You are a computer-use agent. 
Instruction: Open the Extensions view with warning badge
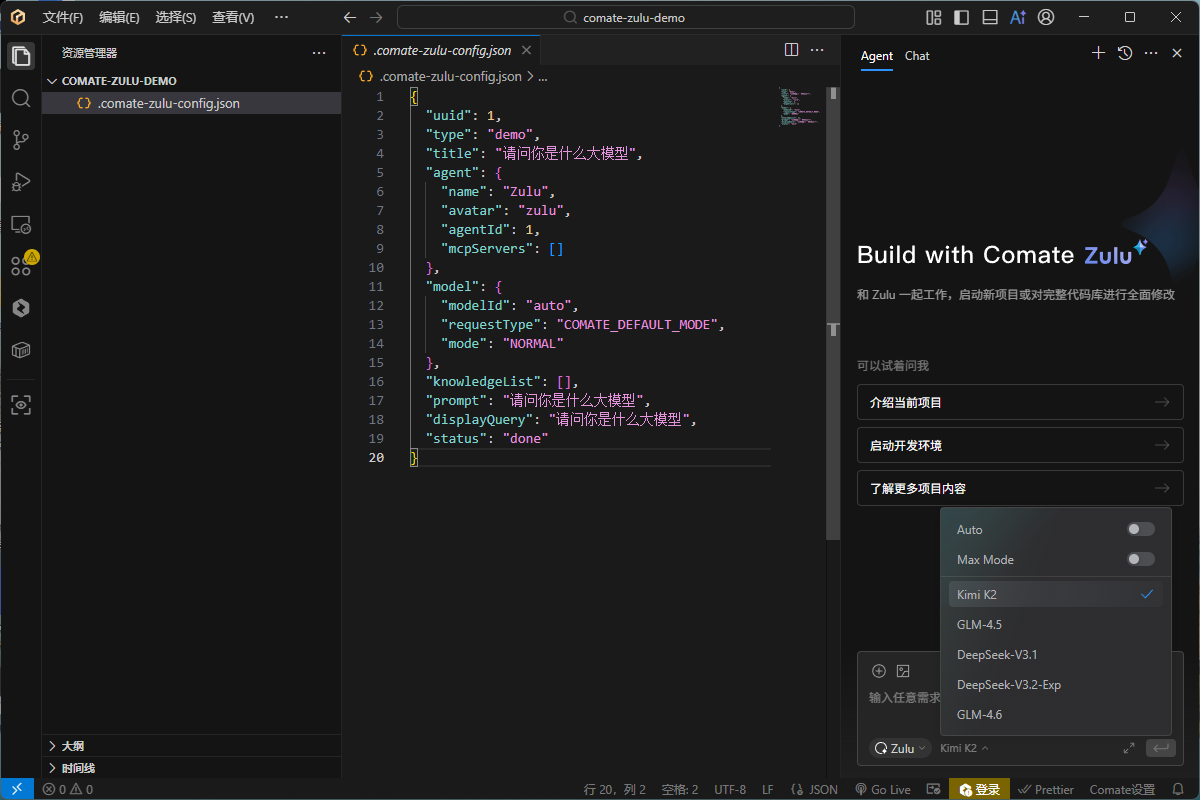coord(21,266)
